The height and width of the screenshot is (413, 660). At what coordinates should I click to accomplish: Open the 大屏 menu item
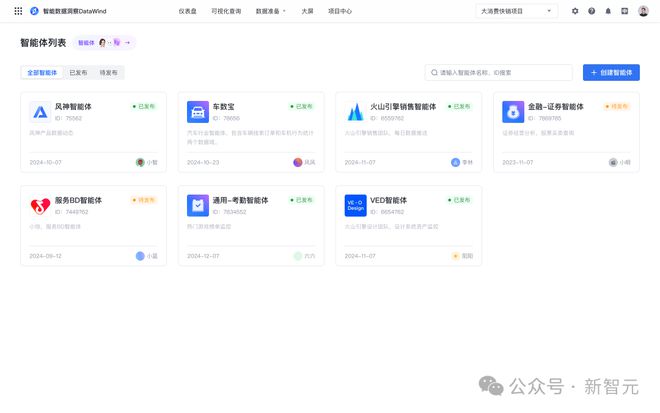tap(307, 11)
